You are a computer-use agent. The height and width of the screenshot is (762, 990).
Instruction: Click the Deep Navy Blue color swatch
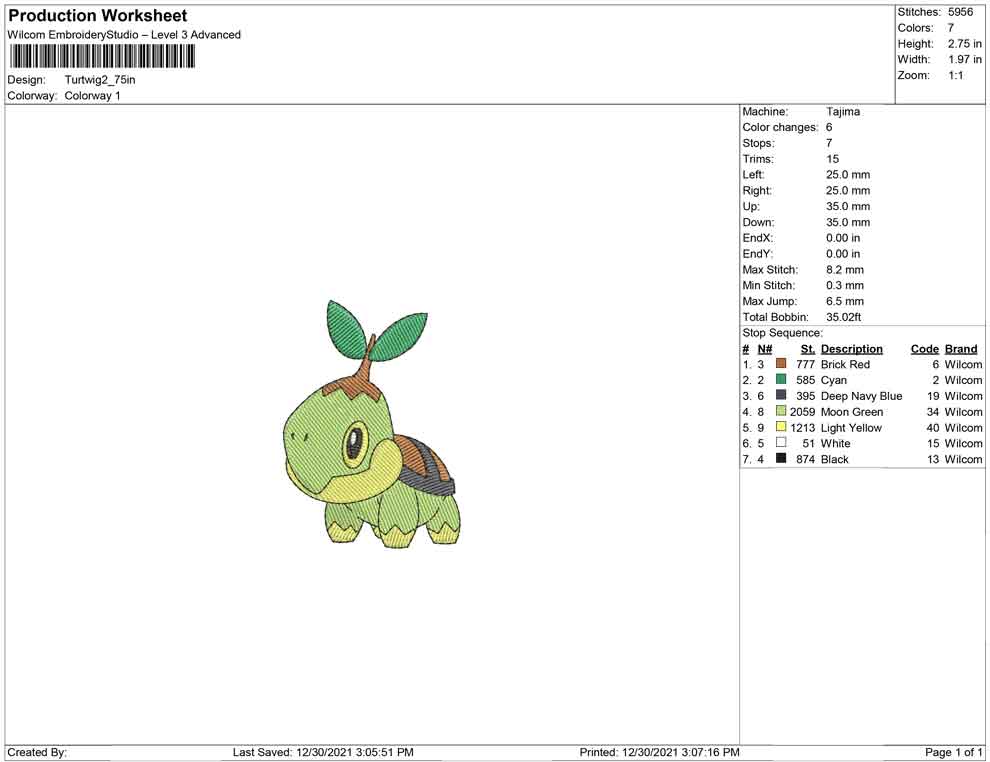(781, 395)
